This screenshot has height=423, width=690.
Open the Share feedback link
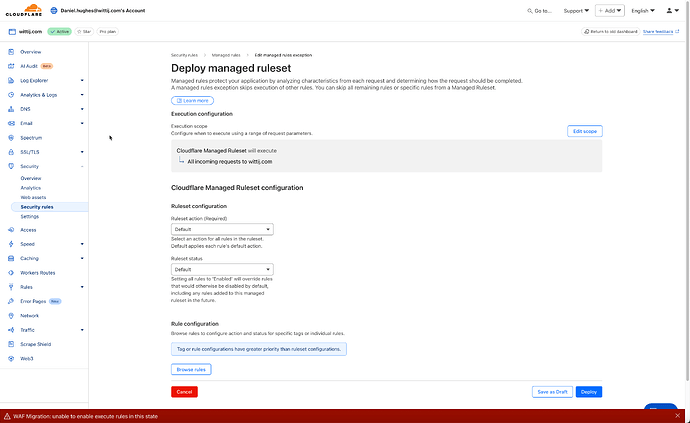[x=661, y=32]
